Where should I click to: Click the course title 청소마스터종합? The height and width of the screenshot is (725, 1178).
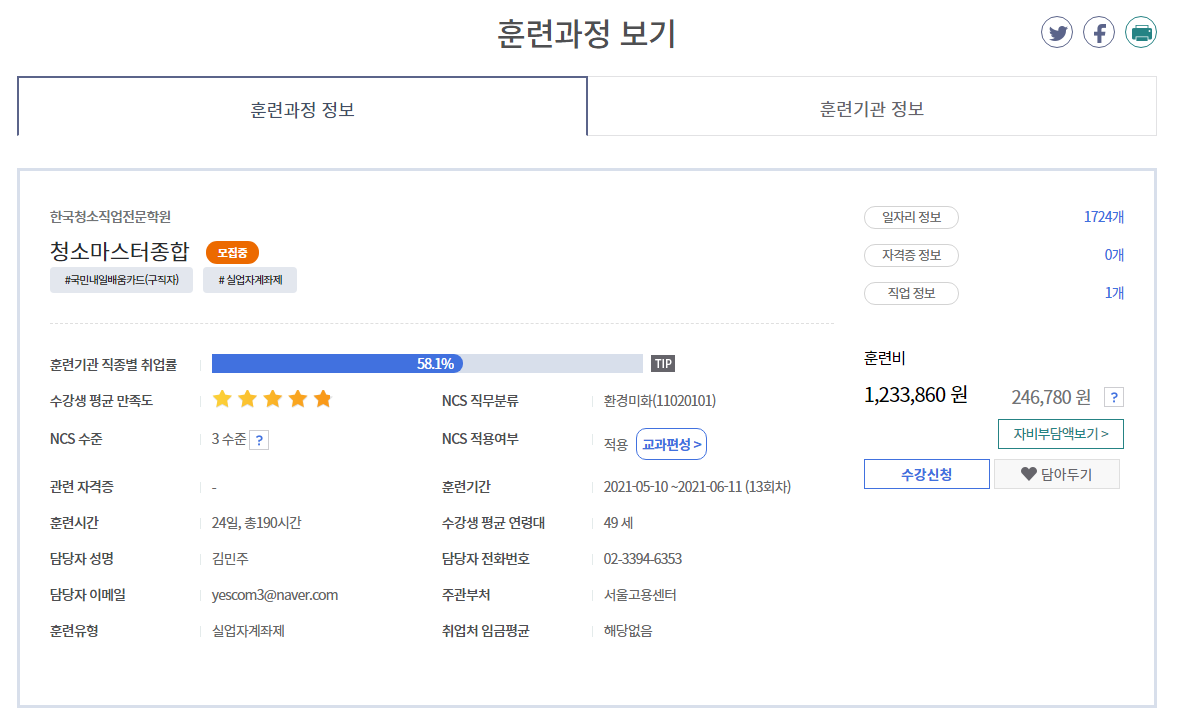click(119, 251)
